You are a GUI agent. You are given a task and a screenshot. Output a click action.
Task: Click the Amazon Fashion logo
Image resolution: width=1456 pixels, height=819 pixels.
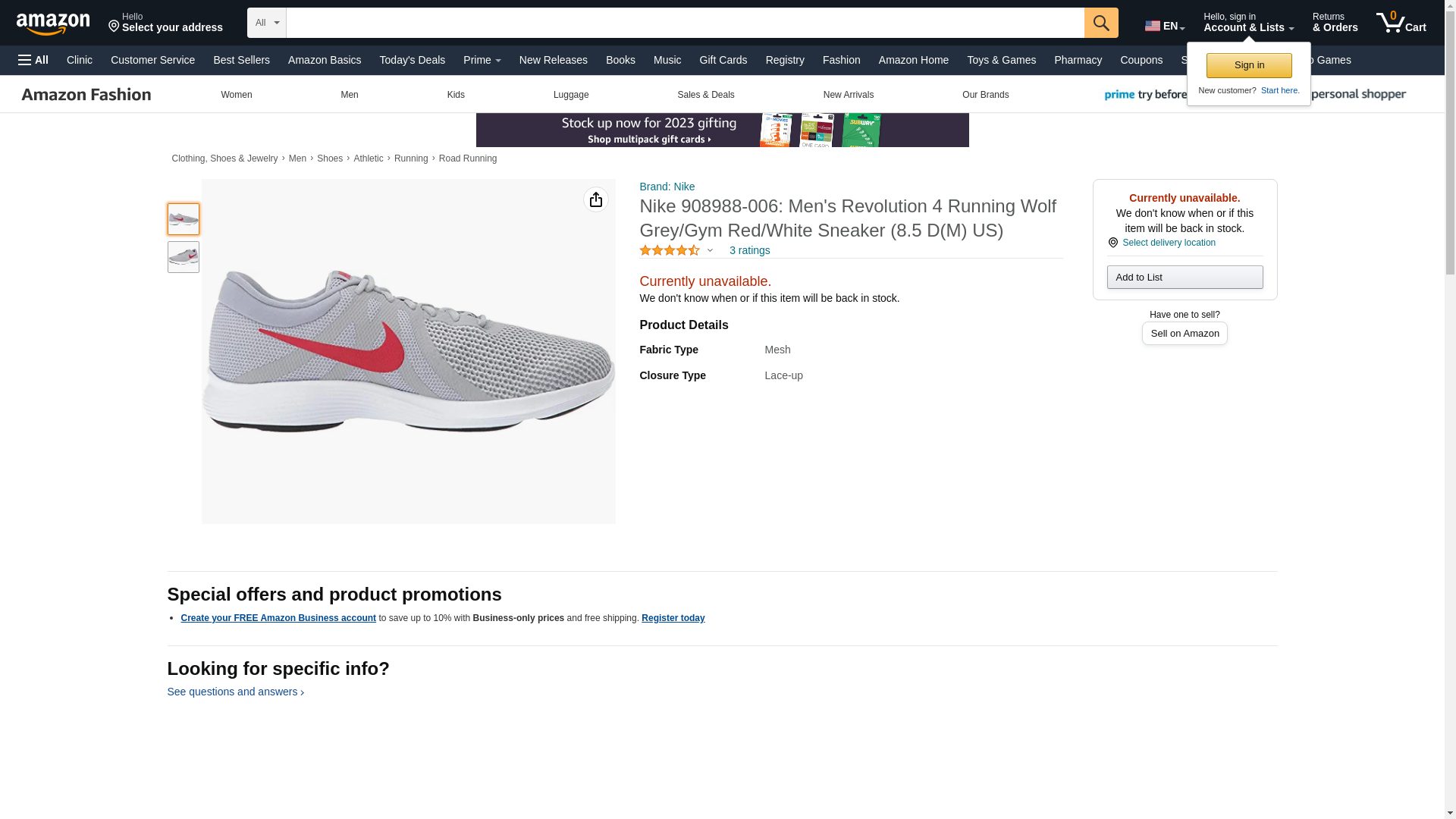86,95
